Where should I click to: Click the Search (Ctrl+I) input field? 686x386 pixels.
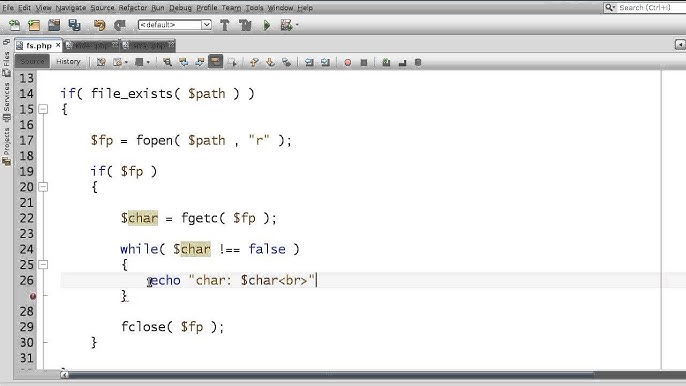pyautogui.click(x=644, y=7)
